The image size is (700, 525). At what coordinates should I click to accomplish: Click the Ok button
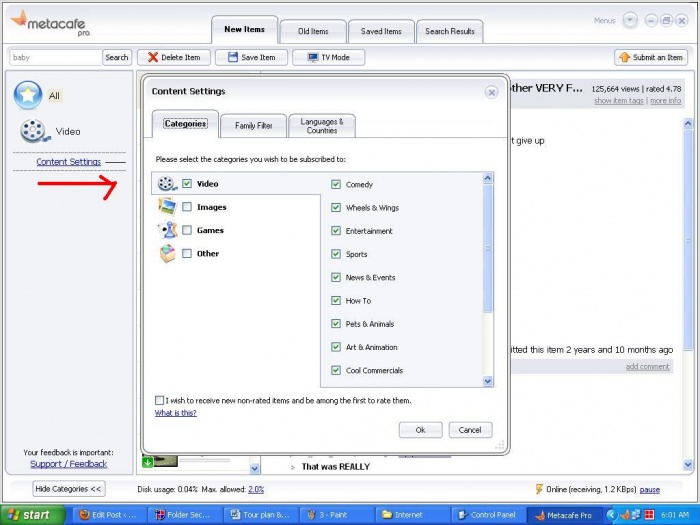click(421, 430)
